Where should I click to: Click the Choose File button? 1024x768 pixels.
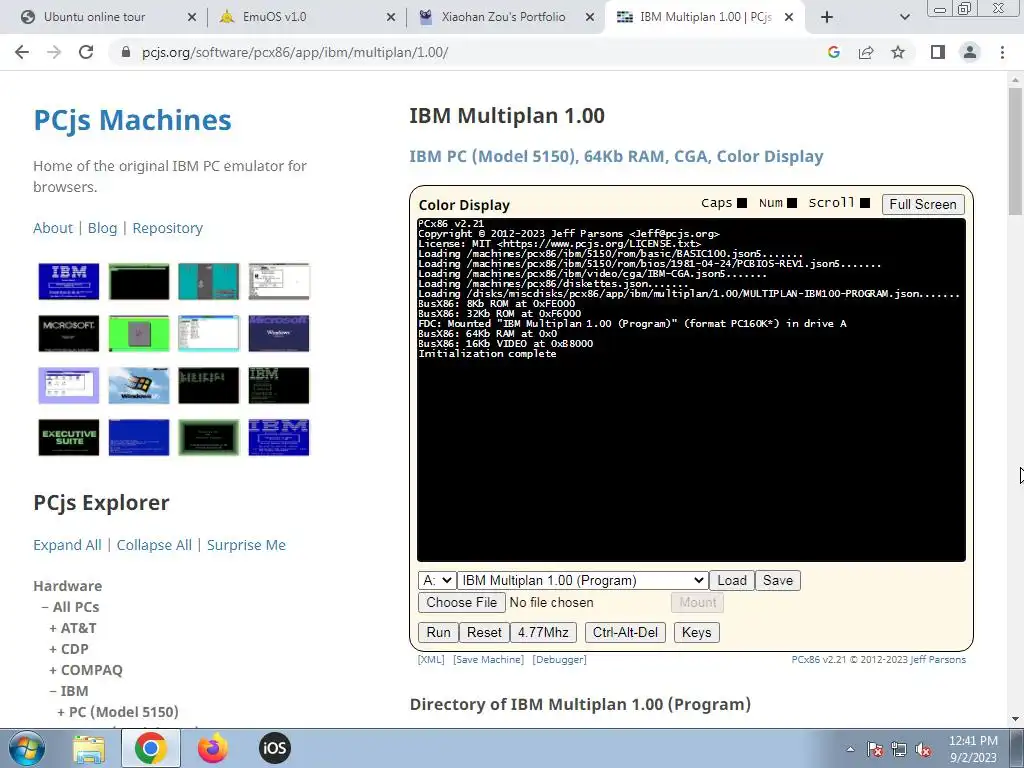(x=462, y=602)
